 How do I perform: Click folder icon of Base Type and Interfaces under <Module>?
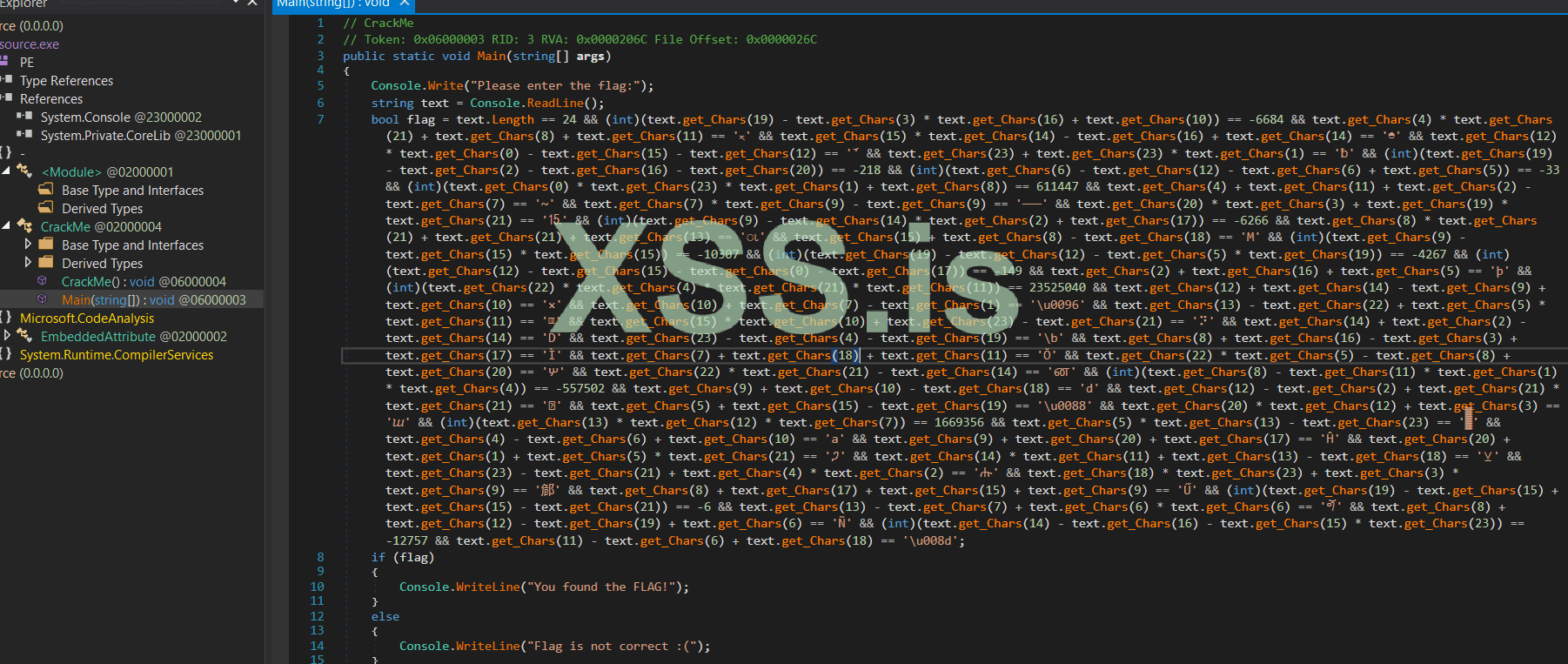tap(46, 190)
